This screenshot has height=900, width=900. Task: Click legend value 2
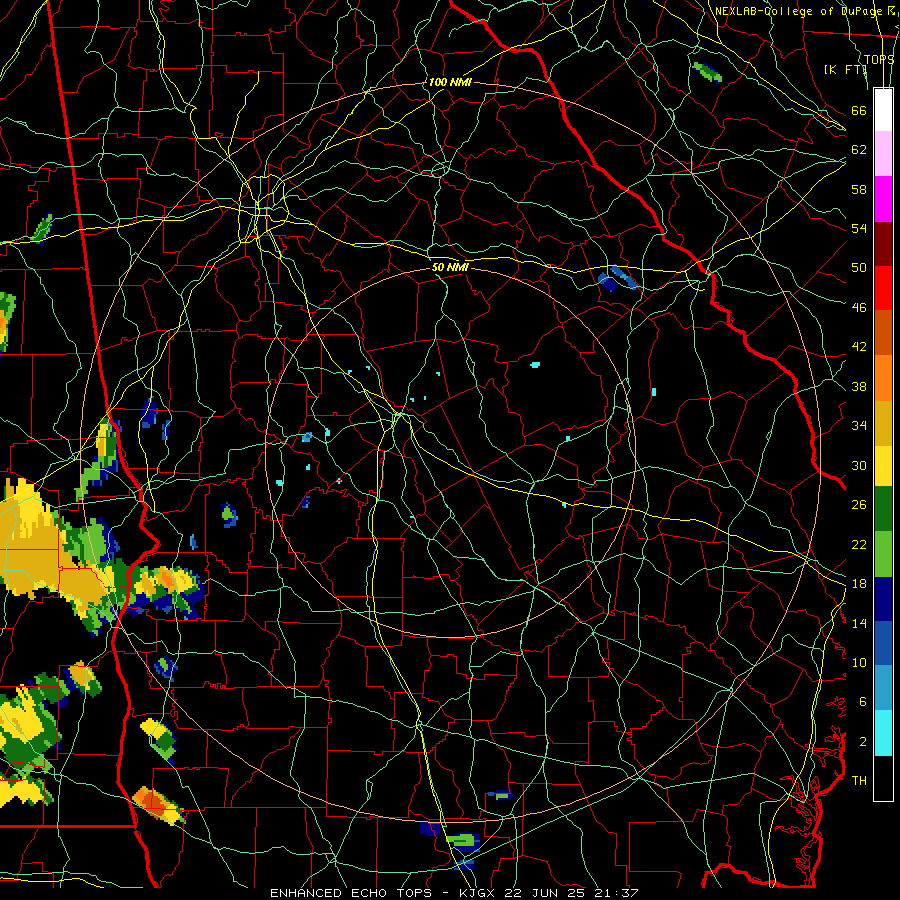pos(862,742)
